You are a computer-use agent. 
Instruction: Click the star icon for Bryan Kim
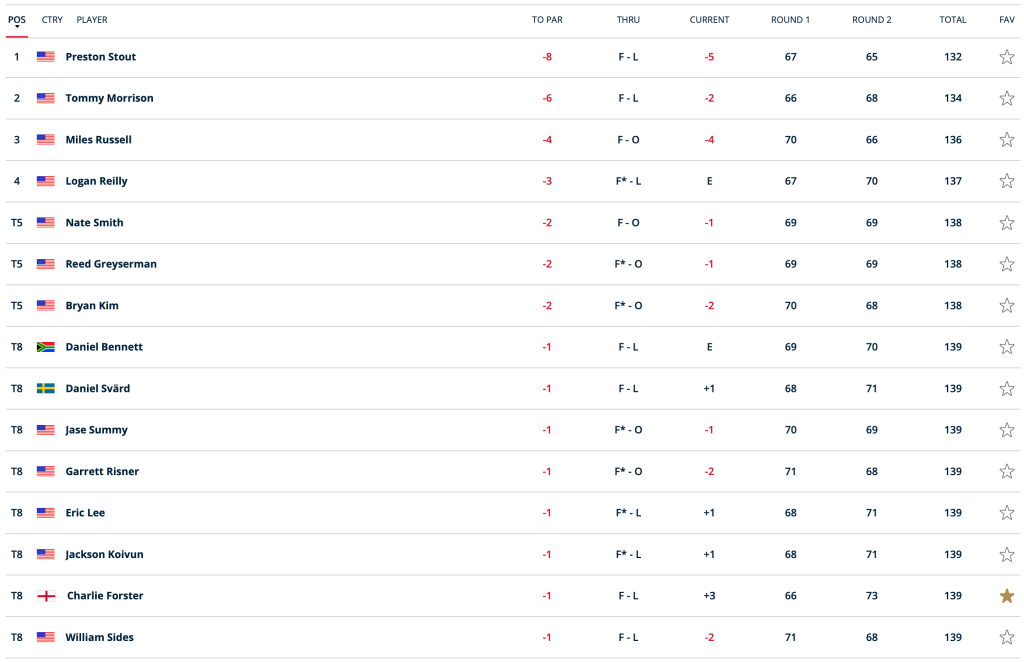pos(1007,305)
